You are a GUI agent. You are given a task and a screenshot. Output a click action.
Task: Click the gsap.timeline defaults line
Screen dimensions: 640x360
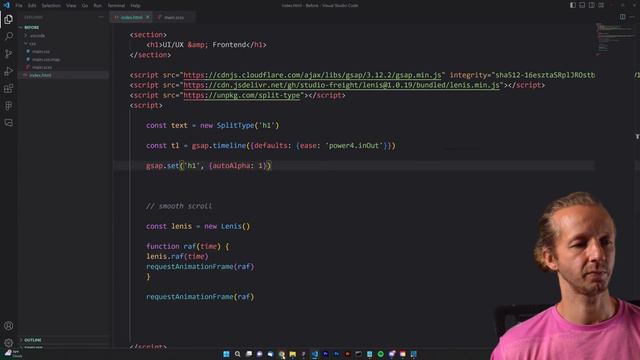[x=271, y=146]
